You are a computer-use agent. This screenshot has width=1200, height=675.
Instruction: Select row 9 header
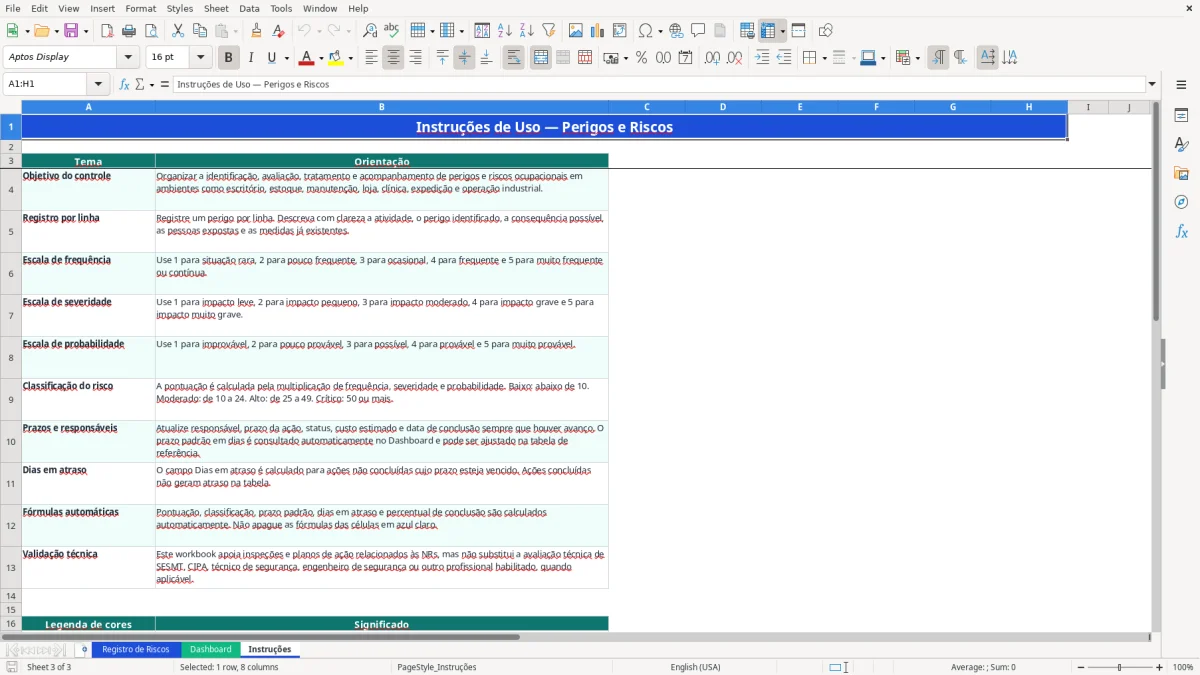point(11,399)
